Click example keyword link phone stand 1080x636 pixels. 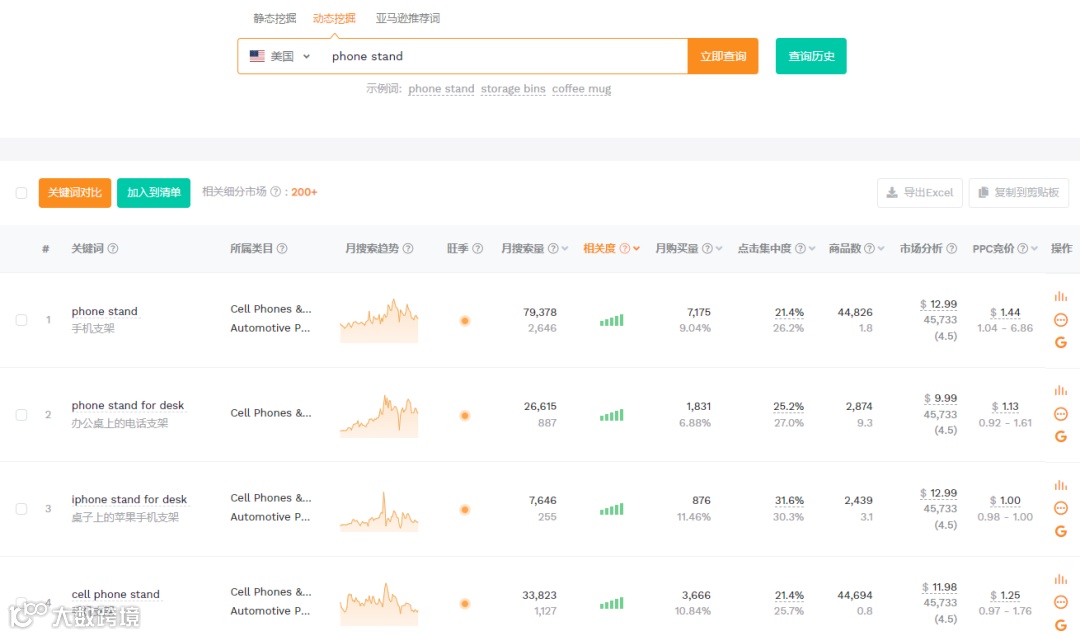(x=441, y=89)
